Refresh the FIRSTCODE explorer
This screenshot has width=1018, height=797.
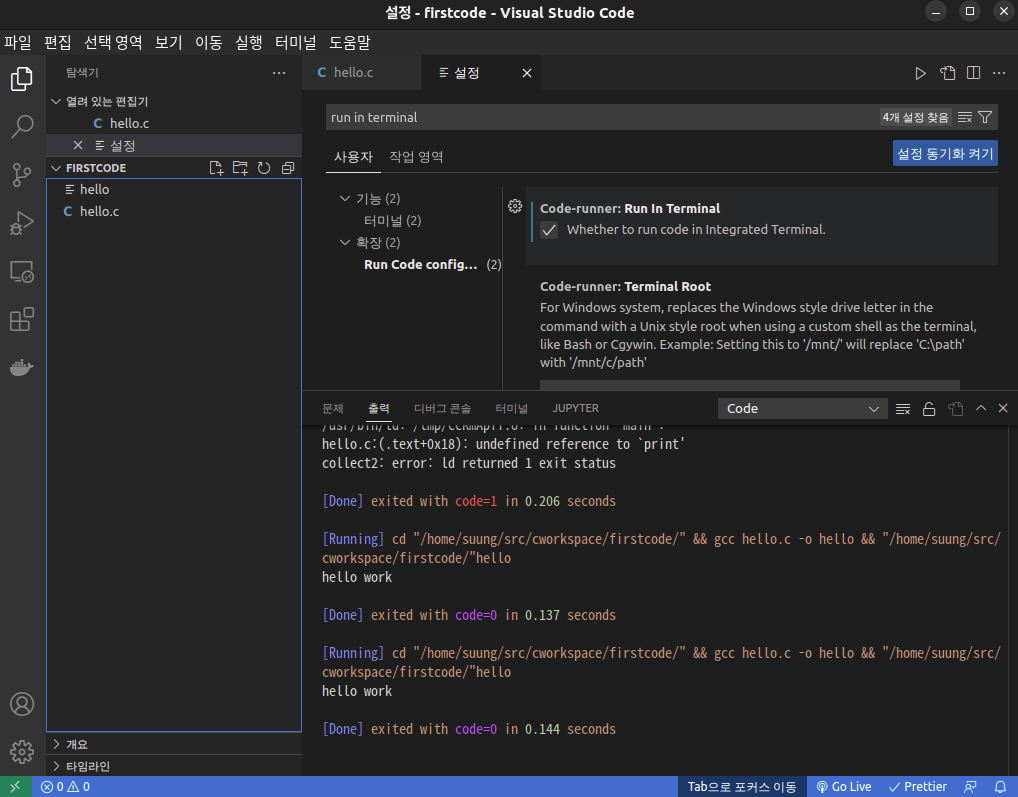click(264, 168)
